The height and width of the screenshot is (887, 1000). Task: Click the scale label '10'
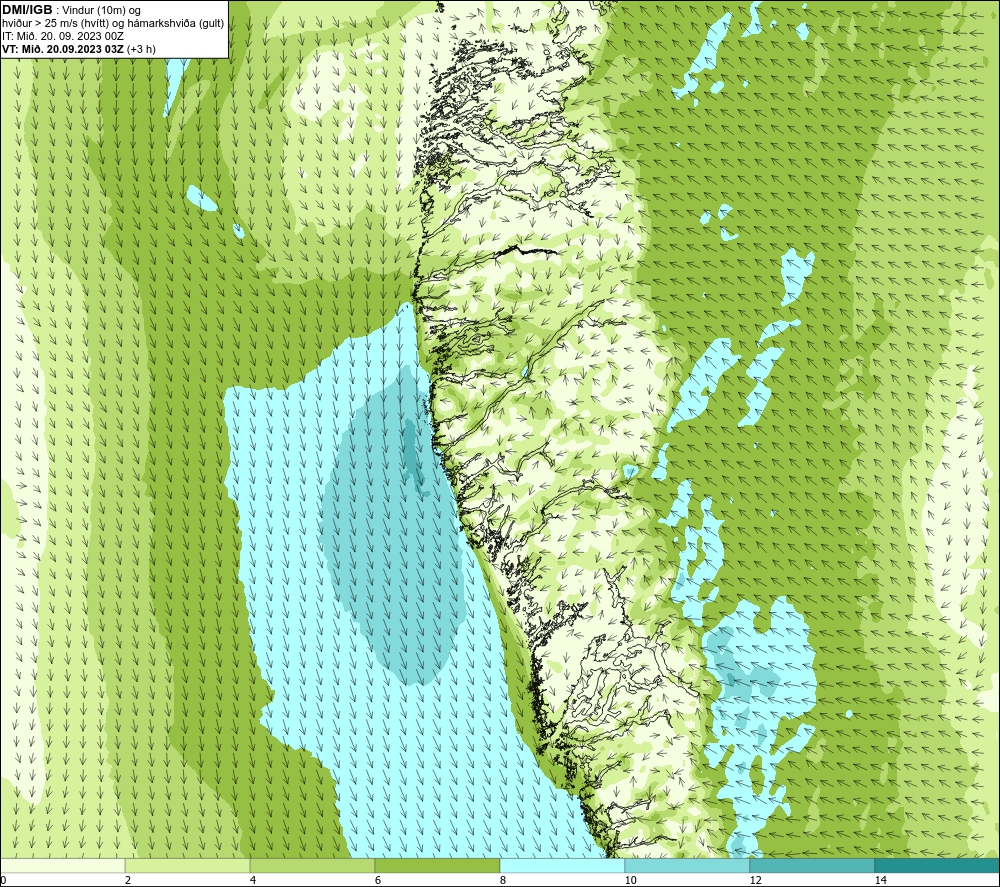coord(631,880)
